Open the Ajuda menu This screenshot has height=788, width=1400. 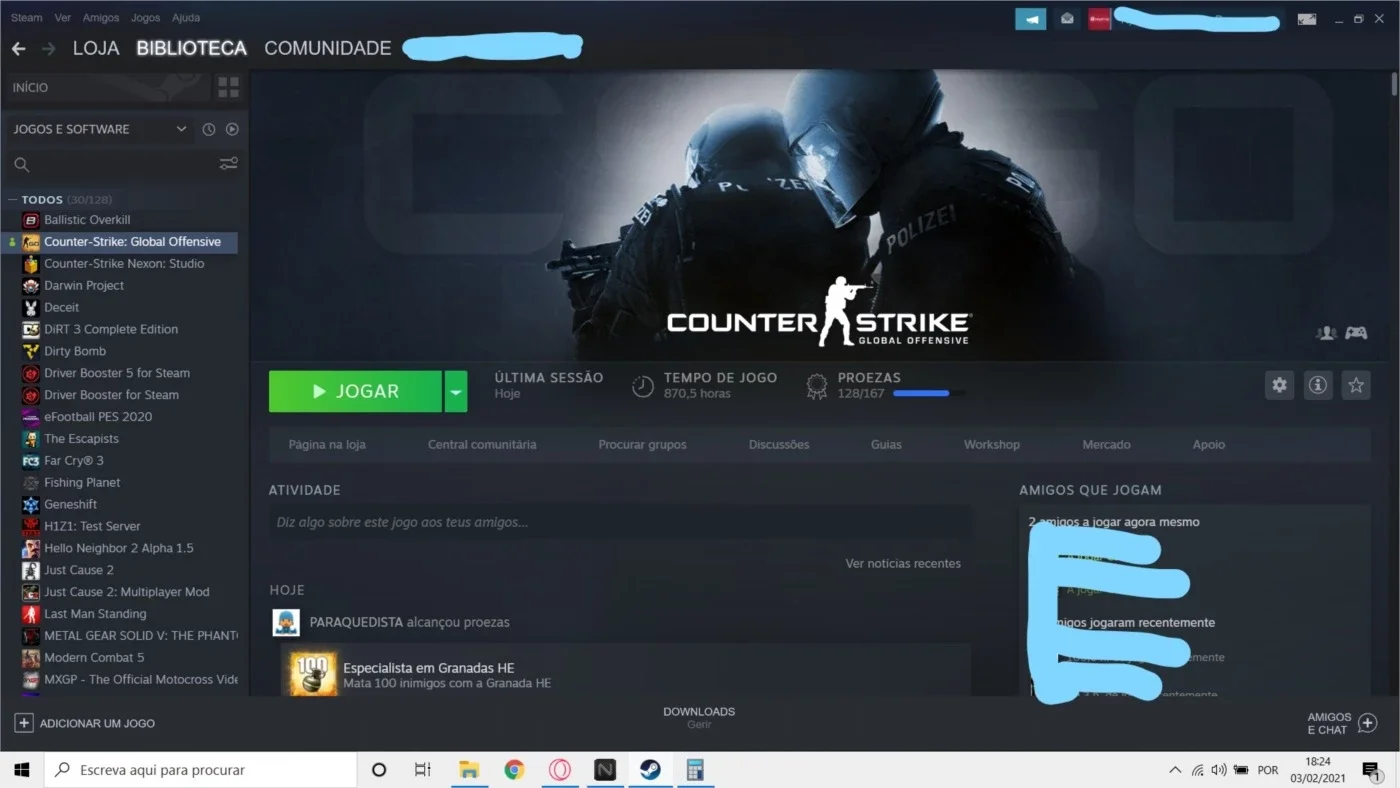click(x=186, y=18)
